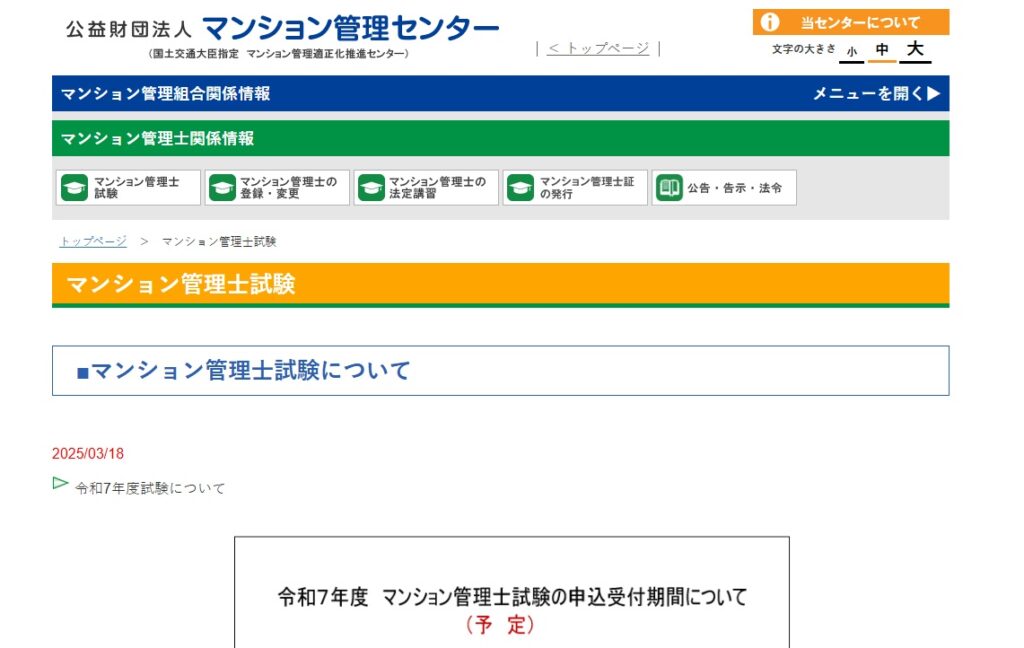Open マンション管理士の登録・変更 tab text
The width and height of the screenshot is (1024, 648).
288,187
